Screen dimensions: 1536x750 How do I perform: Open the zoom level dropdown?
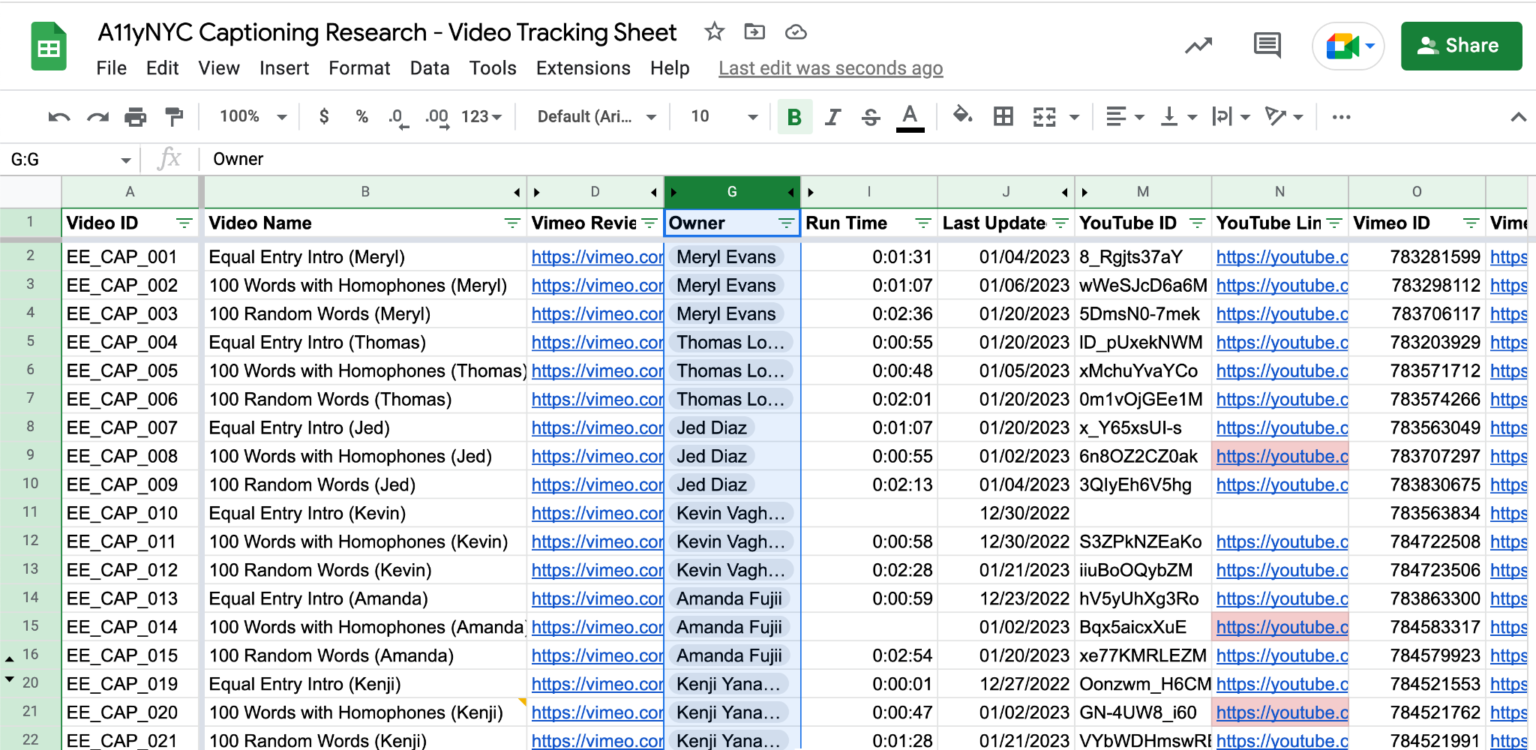(248, 116)
